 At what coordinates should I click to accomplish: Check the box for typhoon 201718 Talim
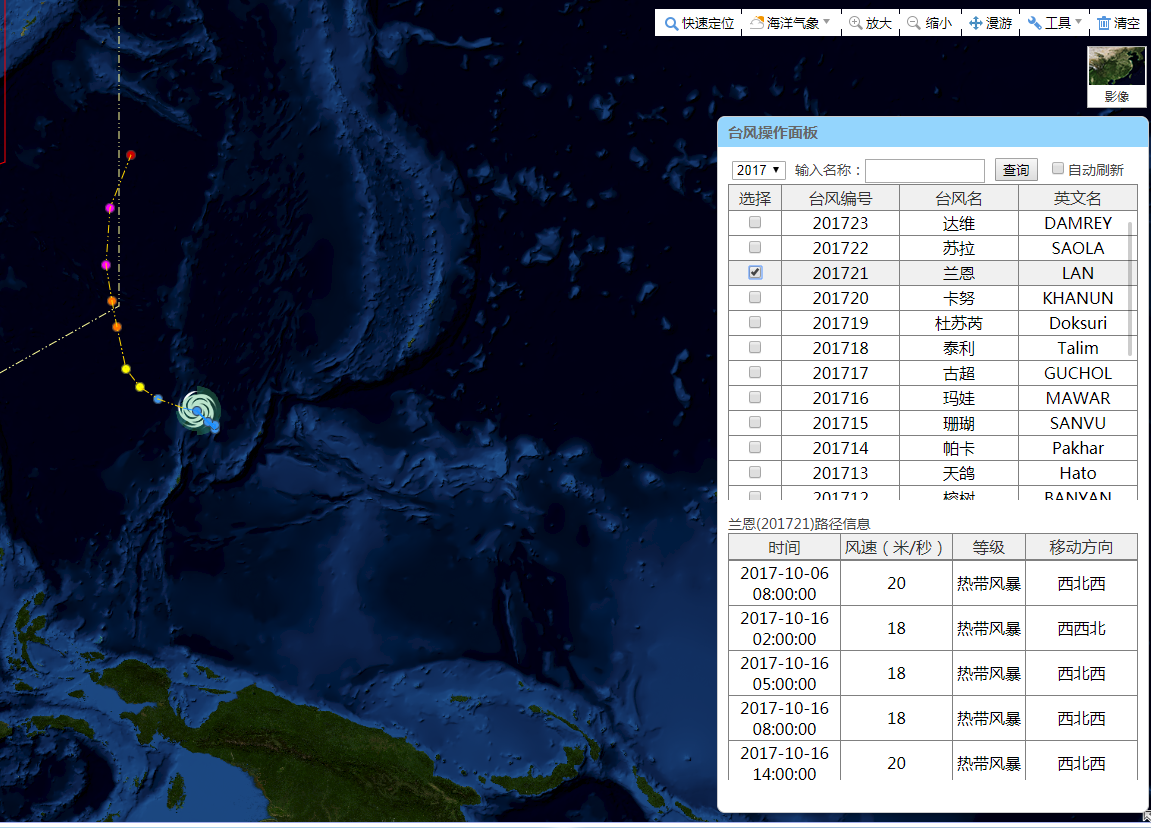tap(755, 347)
